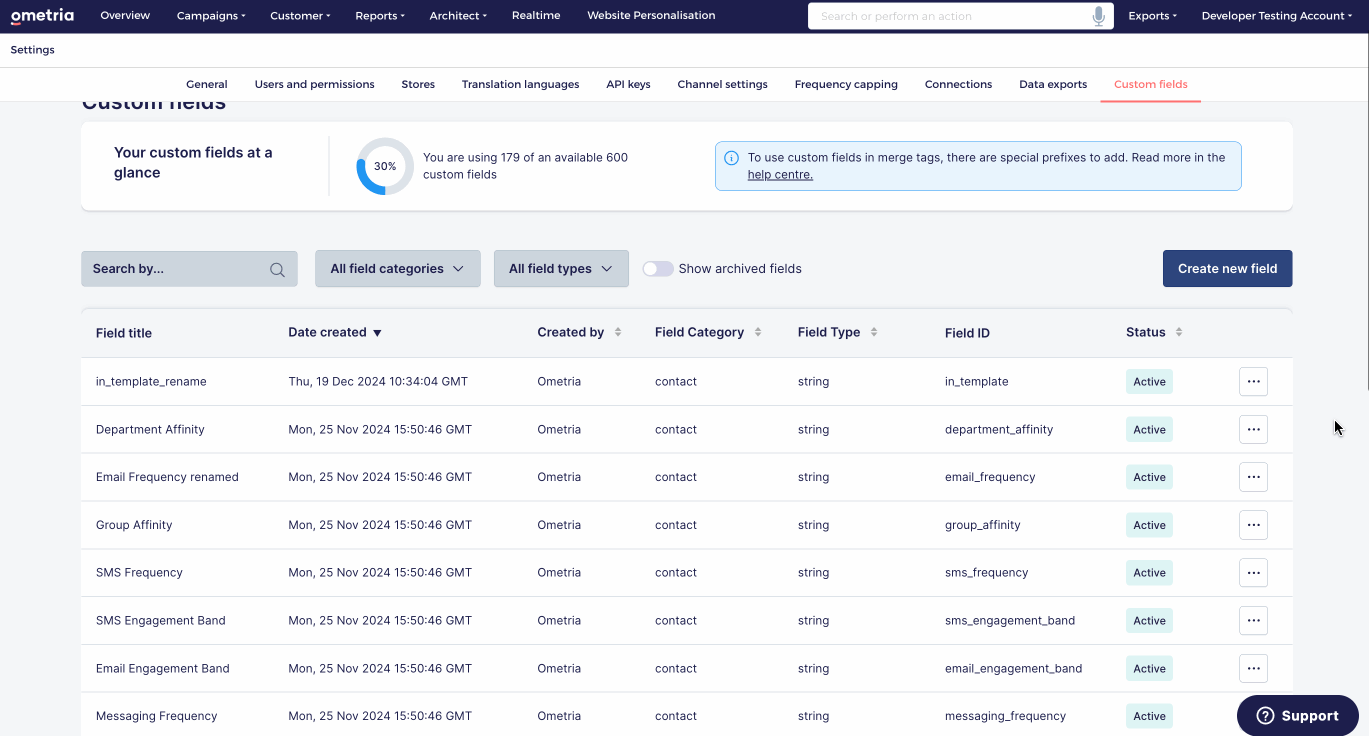Focus the Search by input field
The width and height of the screenshot is (1369, 736).
189,269
